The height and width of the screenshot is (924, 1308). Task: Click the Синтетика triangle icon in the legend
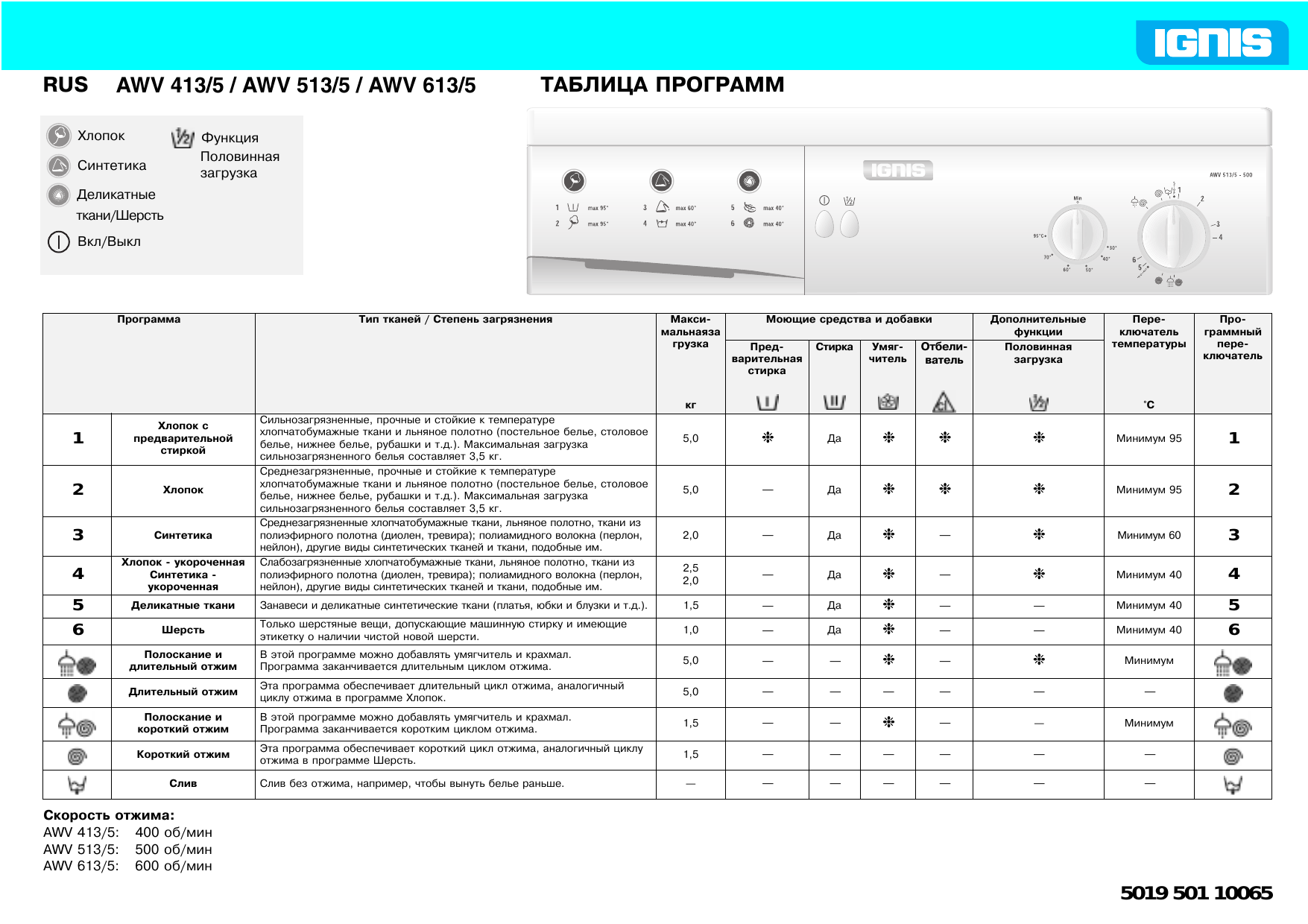tap(58, 165)
